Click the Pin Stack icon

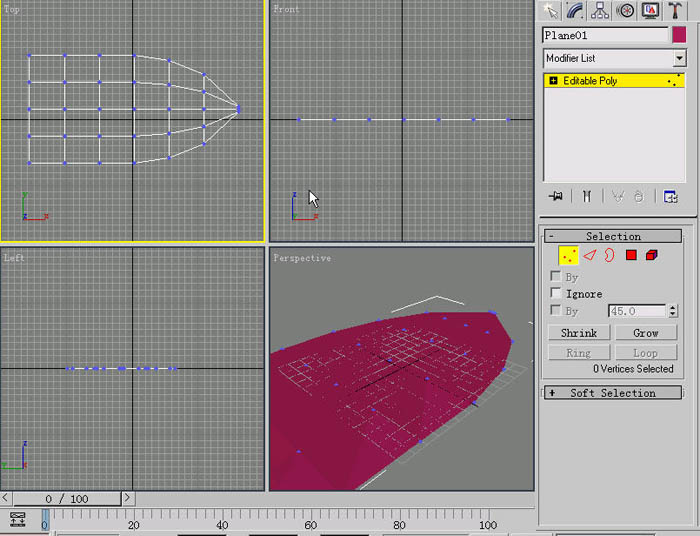click(x=556, y=196)
